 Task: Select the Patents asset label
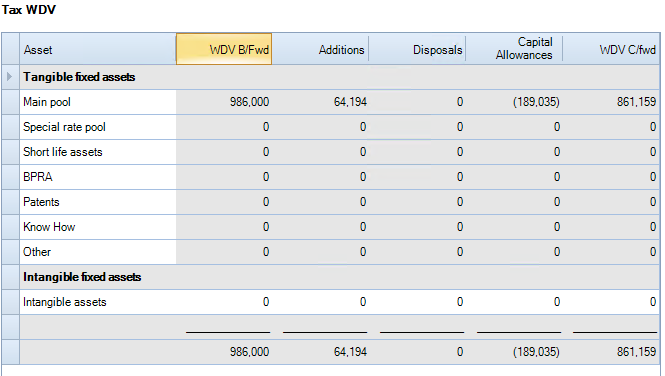tap(41, 202)
